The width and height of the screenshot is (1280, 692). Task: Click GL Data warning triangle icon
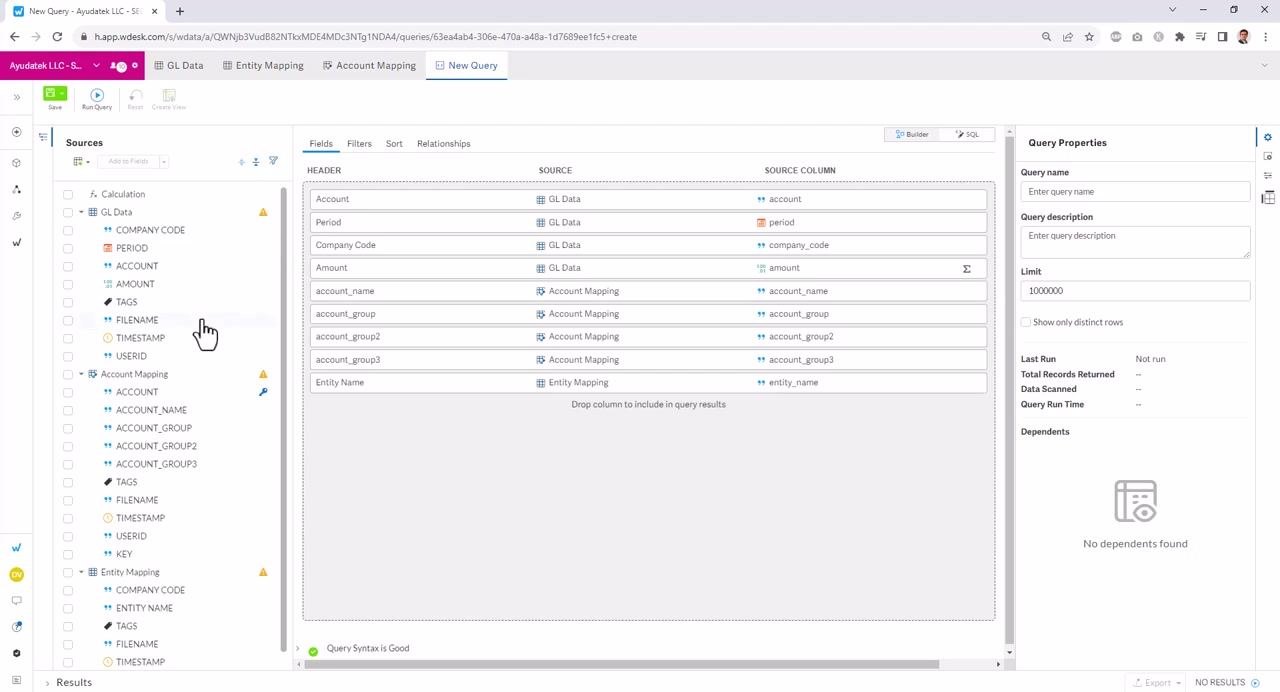pos(263,212)
